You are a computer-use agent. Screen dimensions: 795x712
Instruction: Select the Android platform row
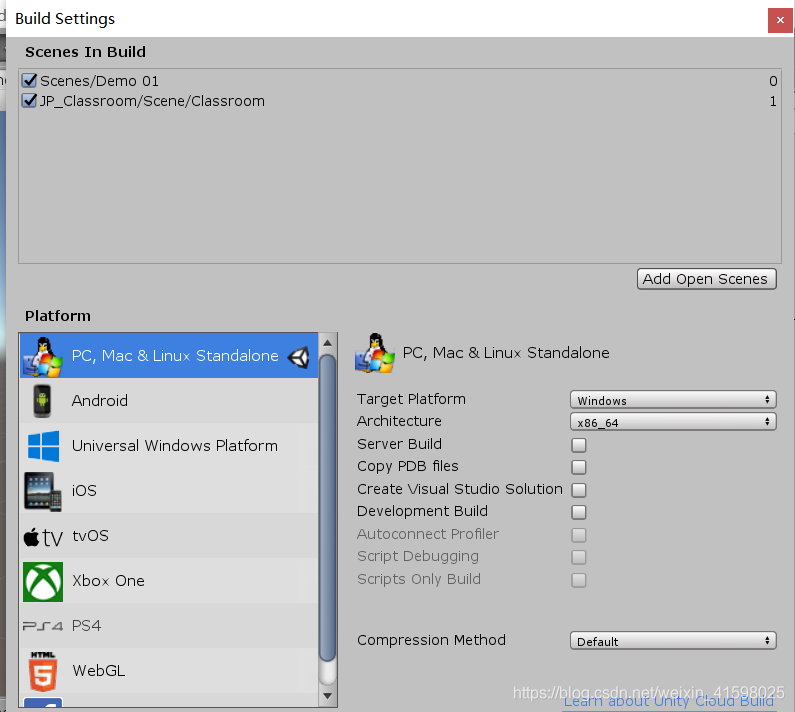pos(169,401)
